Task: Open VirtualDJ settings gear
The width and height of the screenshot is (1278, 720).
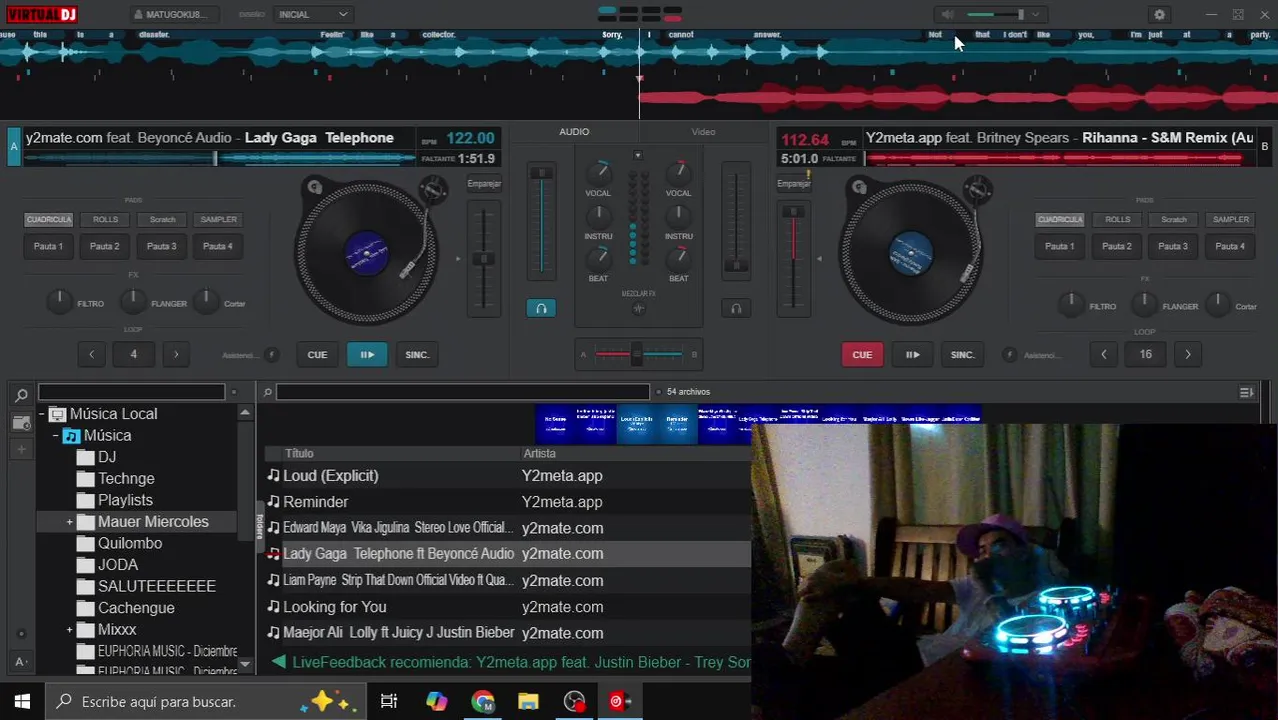Action: tap(1159, 15)
